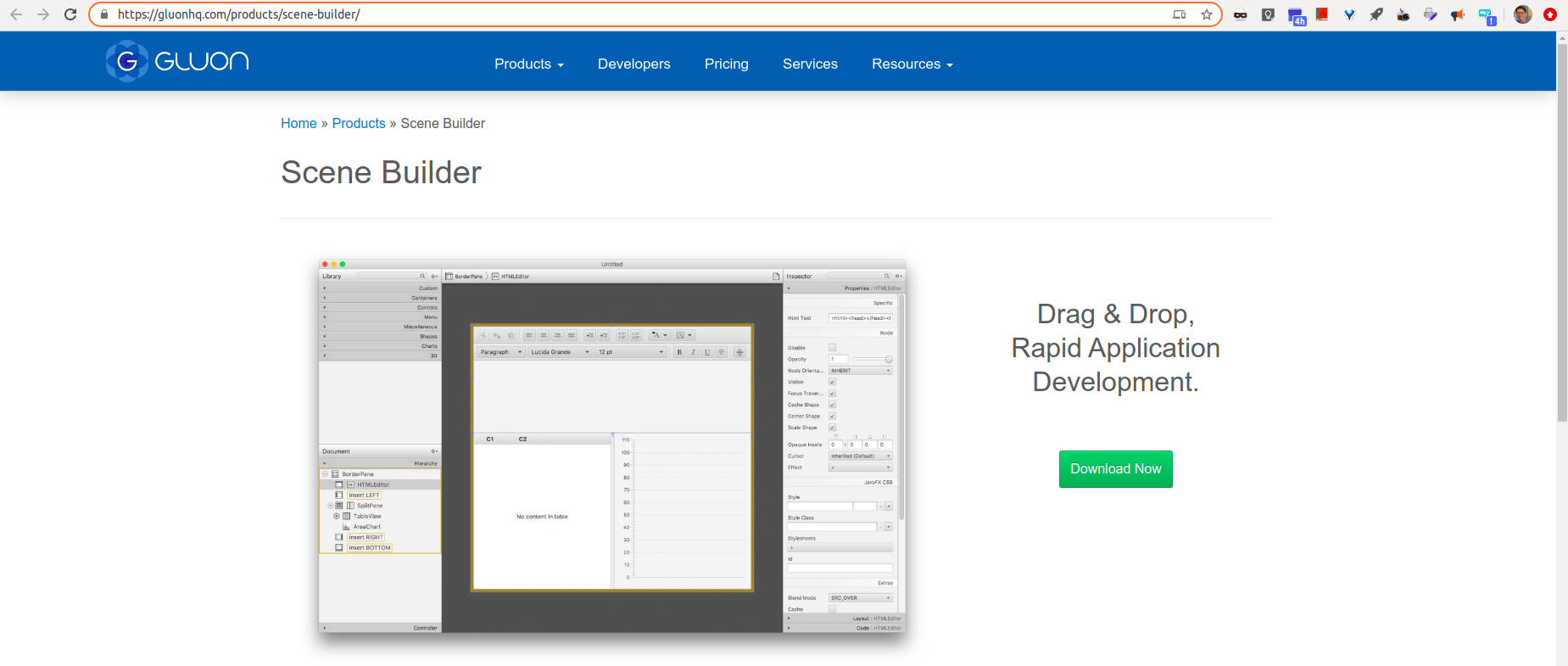Click the page vertical scrollbar thumb
The image size is (1568, 666).
coord(1562,233)
